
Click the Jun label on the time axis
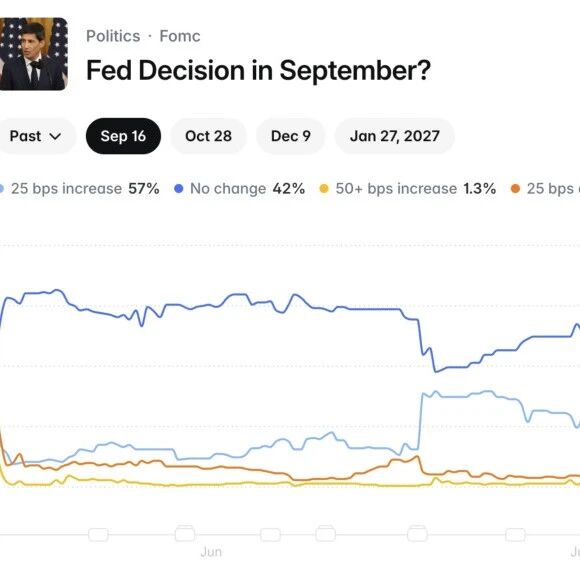coord(211,552)
